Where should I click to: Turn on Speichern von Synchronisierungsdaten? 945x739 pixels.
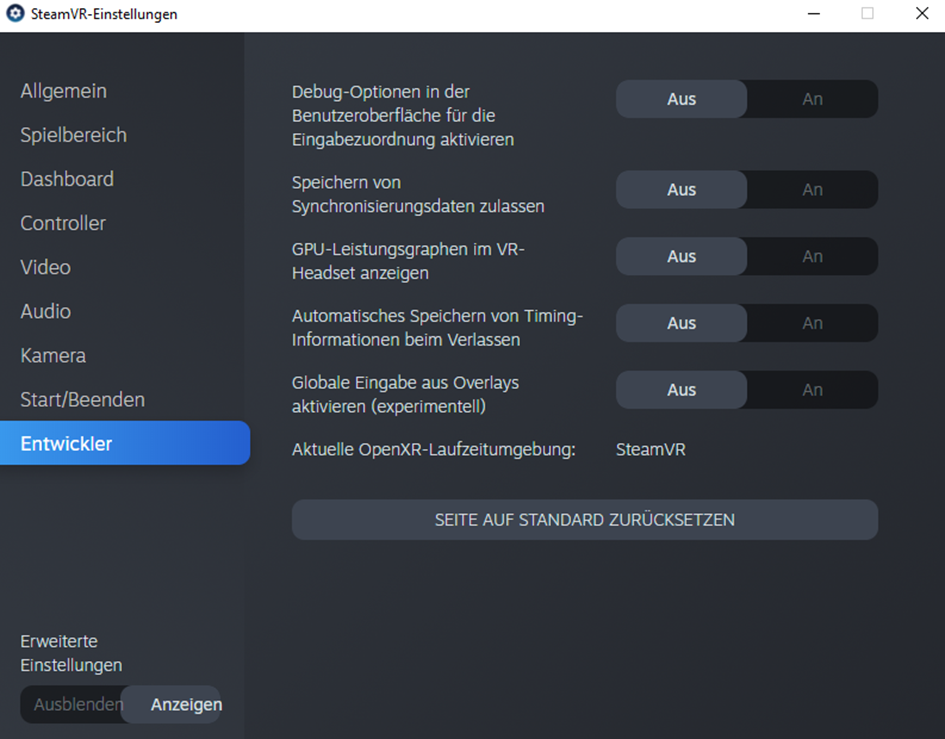point(812,189)
